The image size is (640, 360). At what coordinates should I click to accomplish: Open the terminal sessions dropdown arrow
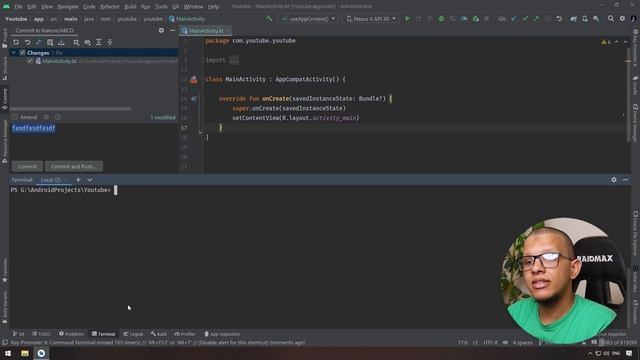pyautogui.click(x=89, y=180)
